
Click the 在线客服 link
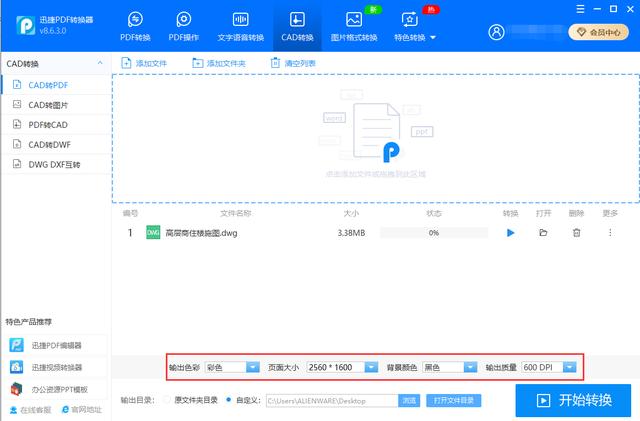point(31,410)
